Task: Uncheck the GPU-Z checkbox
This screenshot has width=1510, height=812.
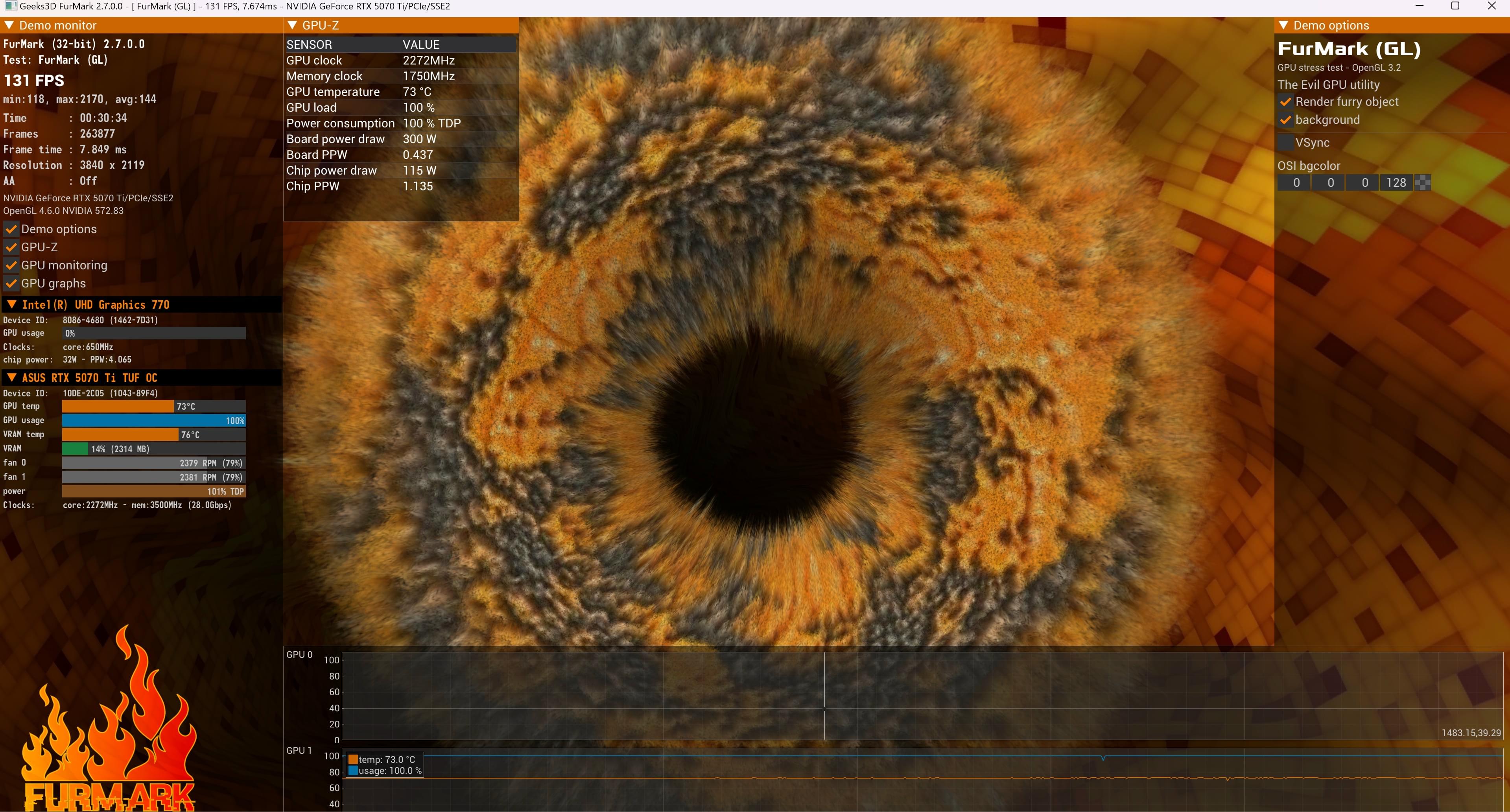Action: pyautogui.click(x=11, y=247)
